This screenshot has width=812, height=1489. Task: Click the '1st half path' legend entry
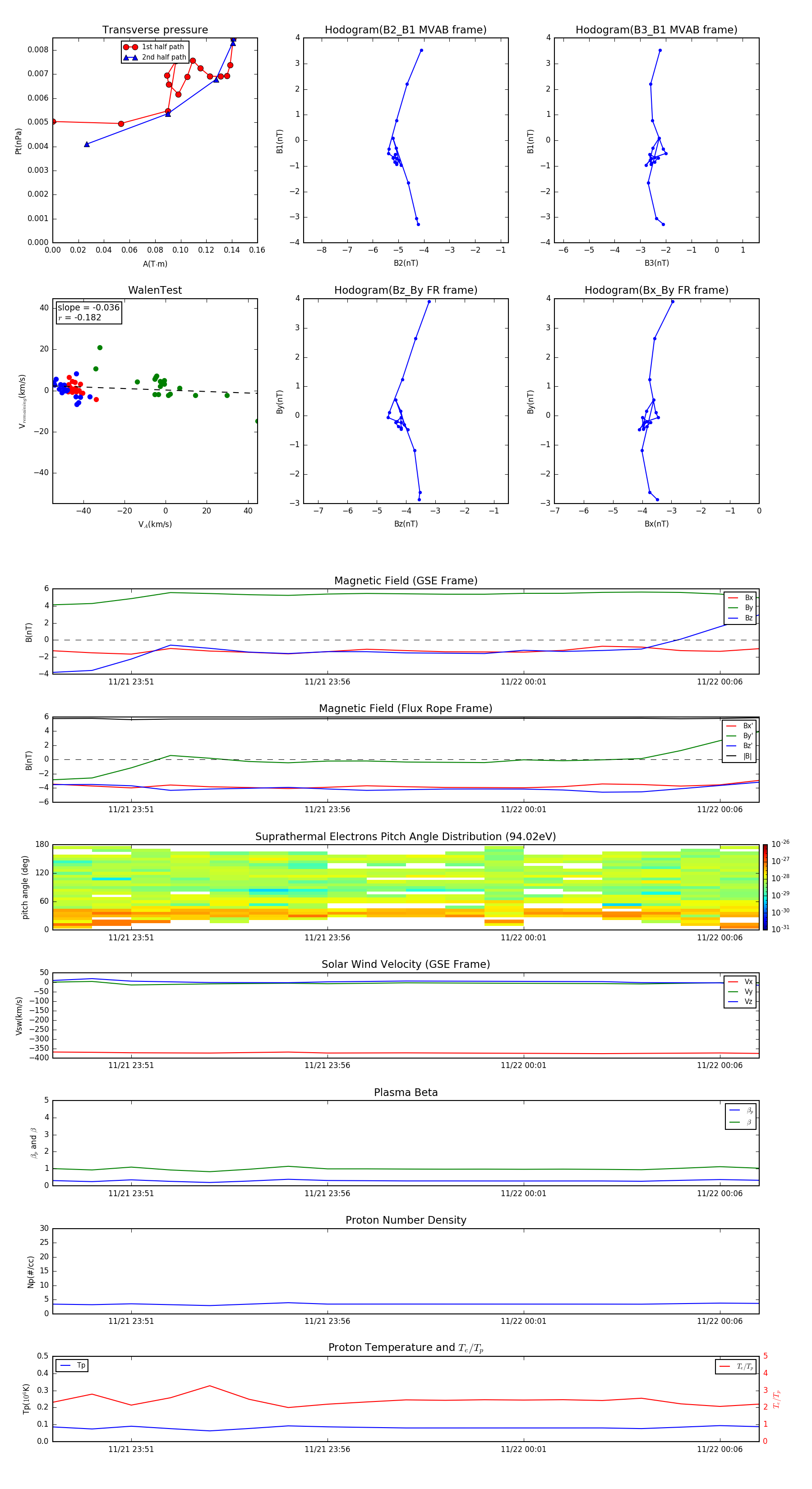point(155,47)
